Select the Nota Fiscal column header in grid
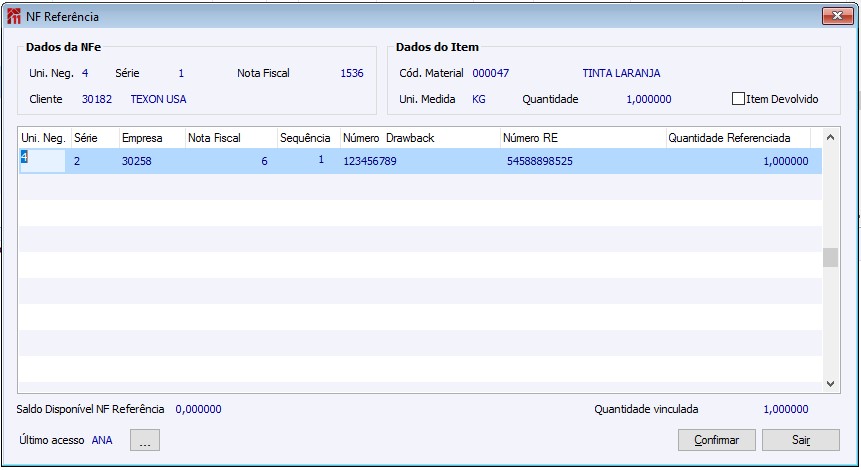This screenshot has width=861, height=470. click(231, 138)
